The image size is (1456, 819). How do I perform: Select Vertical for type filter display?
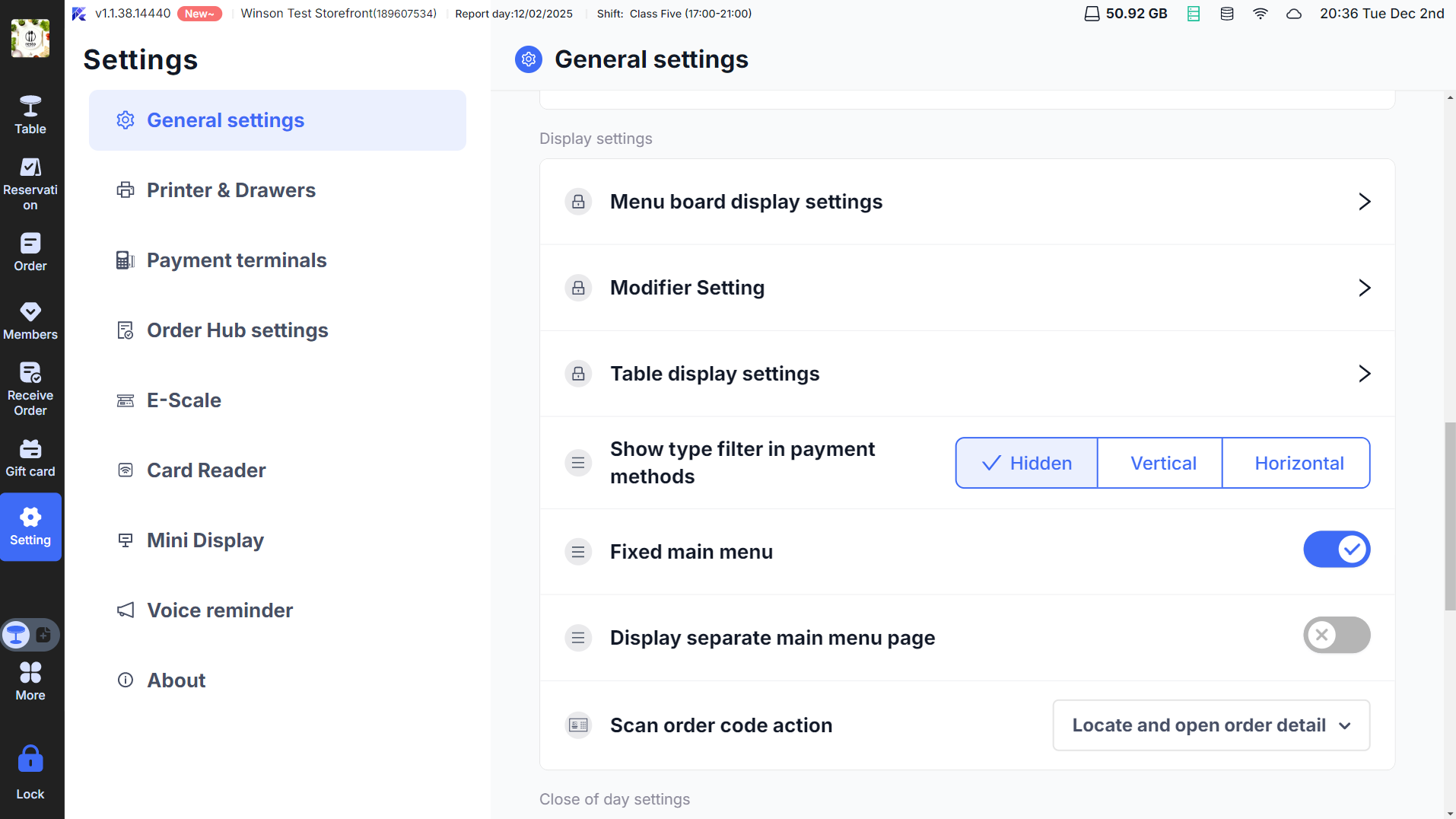click(x=1162, y=463)
